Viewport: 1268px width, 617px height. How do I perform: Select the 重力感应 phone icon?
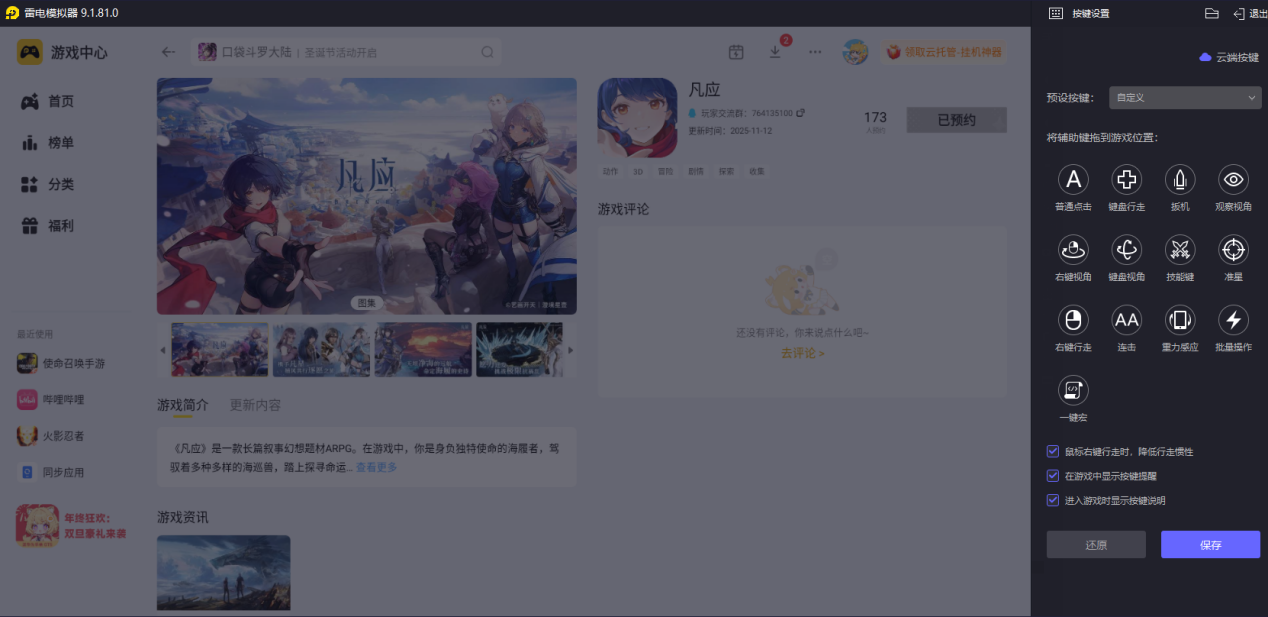coord(1180,320)
